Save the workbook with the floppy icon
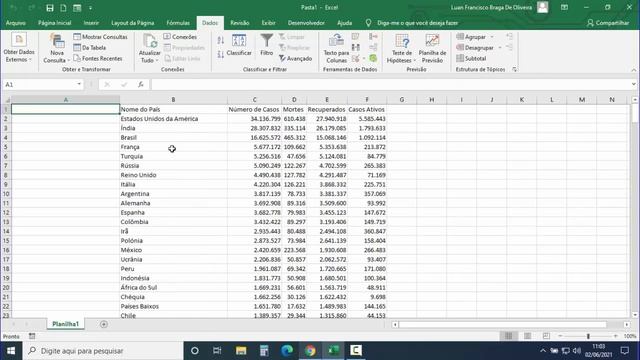The image size is (640, 360). [x=50, y=8]
